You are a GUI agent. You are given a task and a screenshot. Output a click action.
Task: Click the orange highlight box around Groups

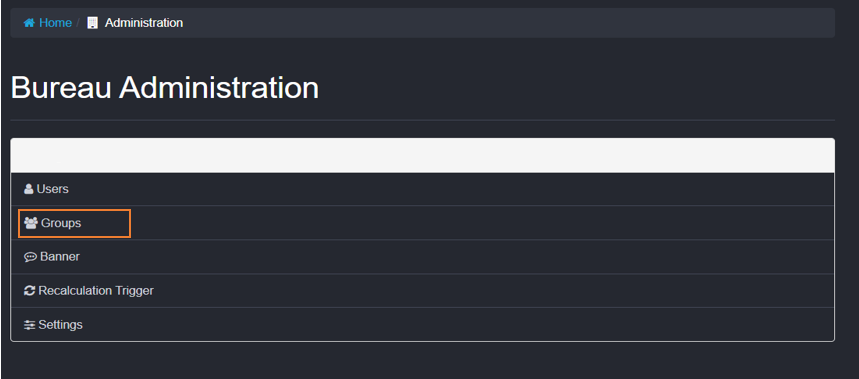(75, 223)
